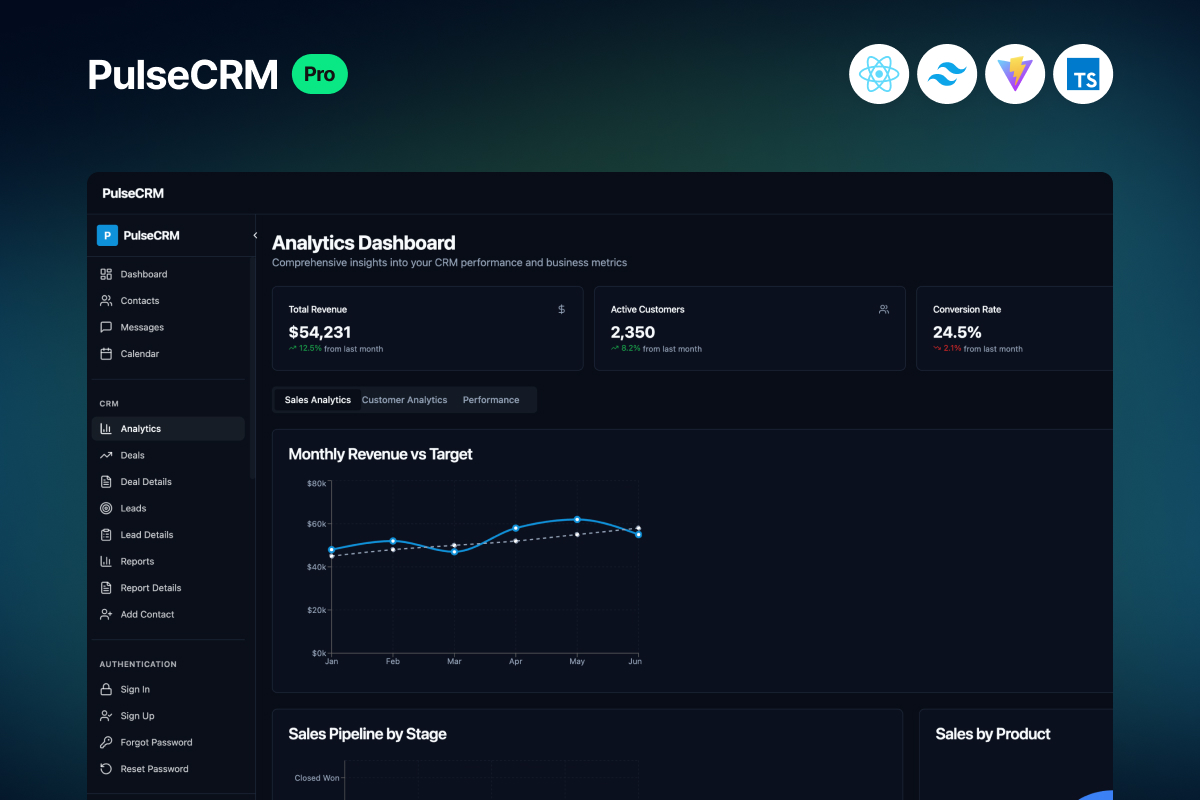Open the Deals trending arrow icon
The width and height of the screenshot is (1200, 800).
coord(106,455)
